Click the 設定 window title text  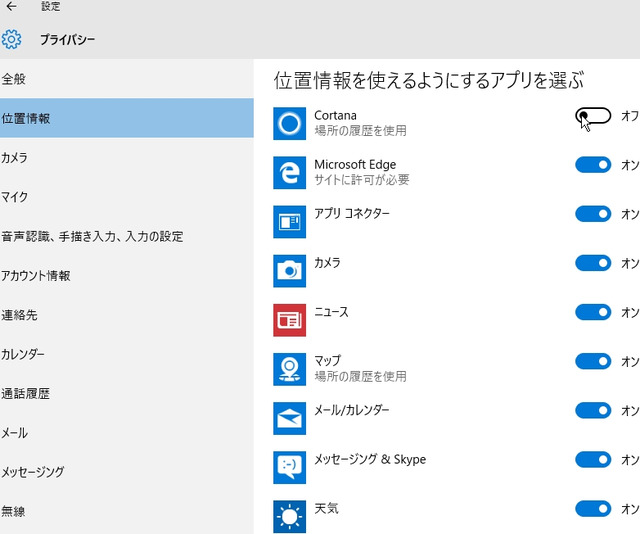click(51, 7)
